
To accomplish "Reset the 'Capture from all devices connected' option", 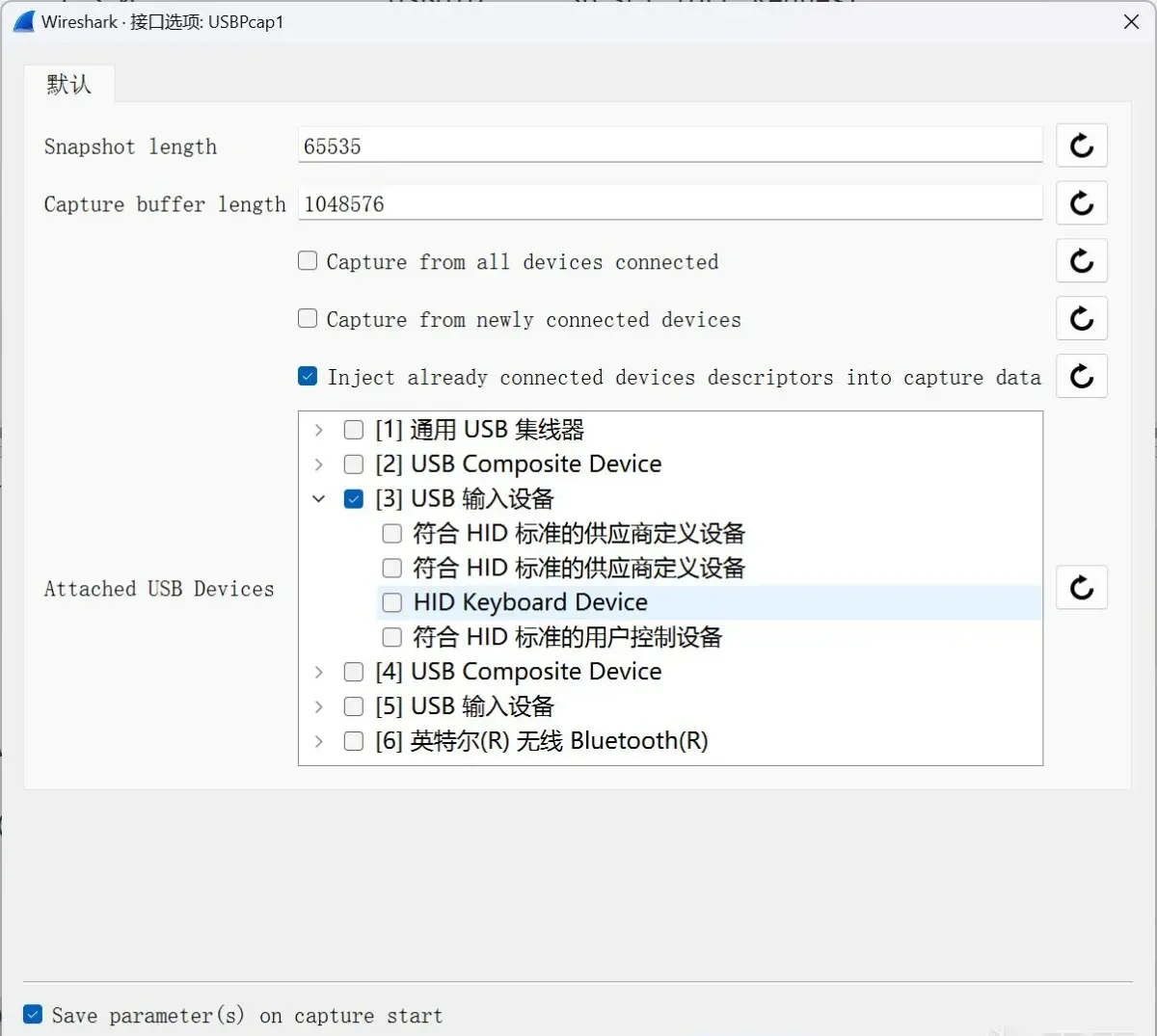I will pyautogui.click(x=1082, y=261).
